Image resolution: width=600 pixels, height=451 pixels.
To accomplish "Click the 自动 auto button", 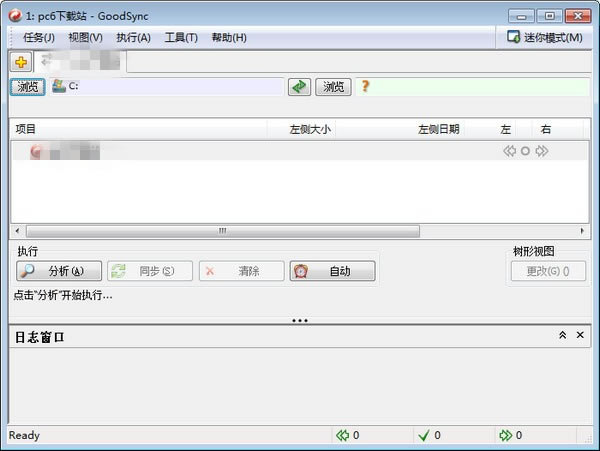I will (333, 271).
